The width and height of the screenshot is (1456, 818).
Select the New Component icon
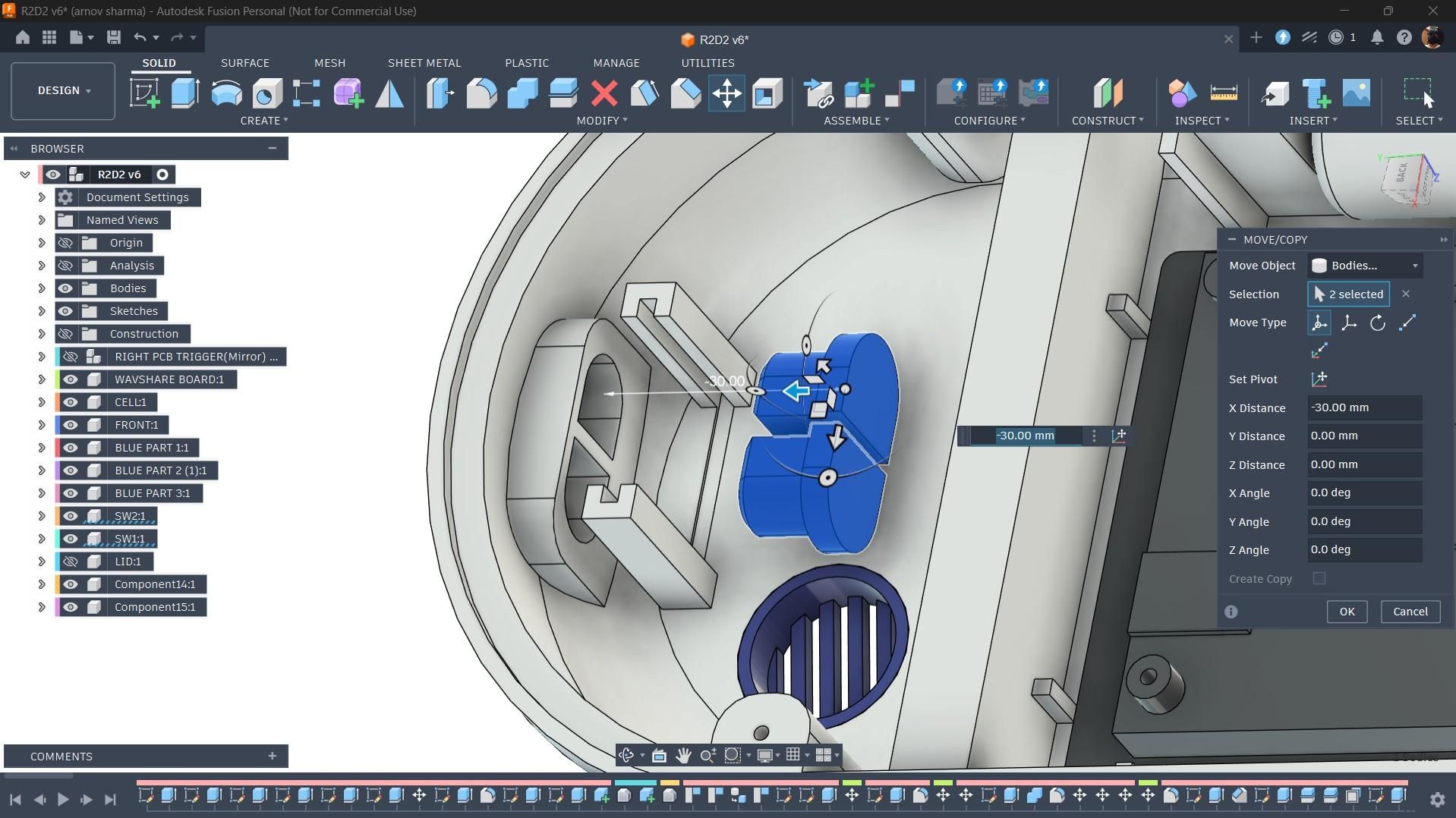pos(859,93)
